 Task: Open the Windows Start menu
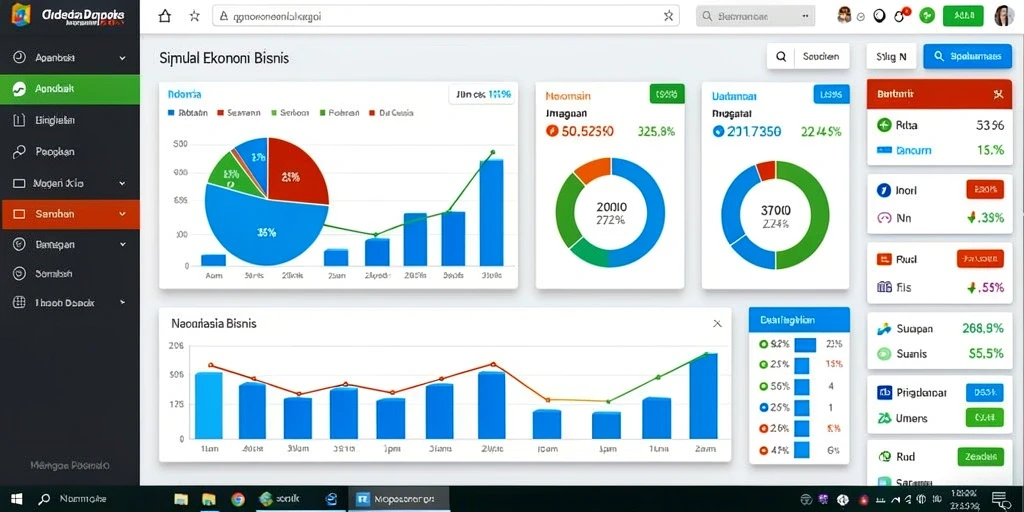click(16, 500)
